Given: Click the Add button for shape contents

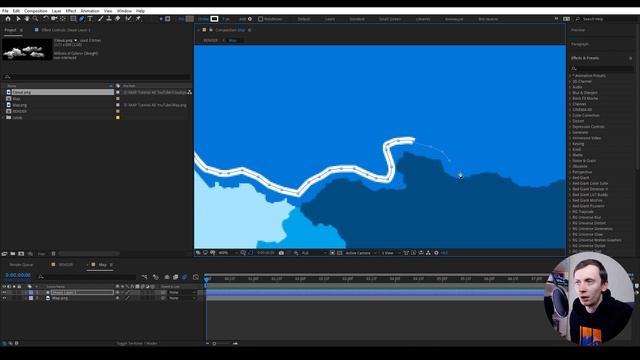Looking at the screenshot, I should [x=245, y=19].
